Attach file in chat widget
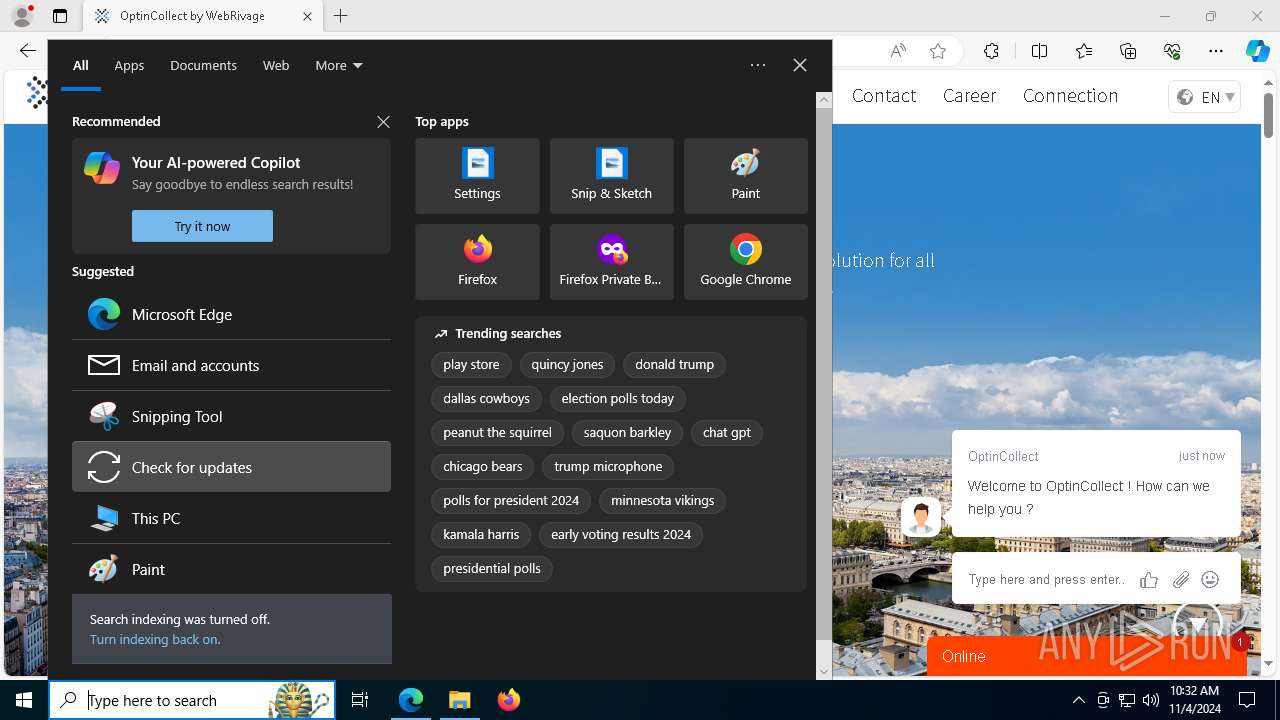The width and height of the screenshot is (1280, 720). tap(1181, 580)
